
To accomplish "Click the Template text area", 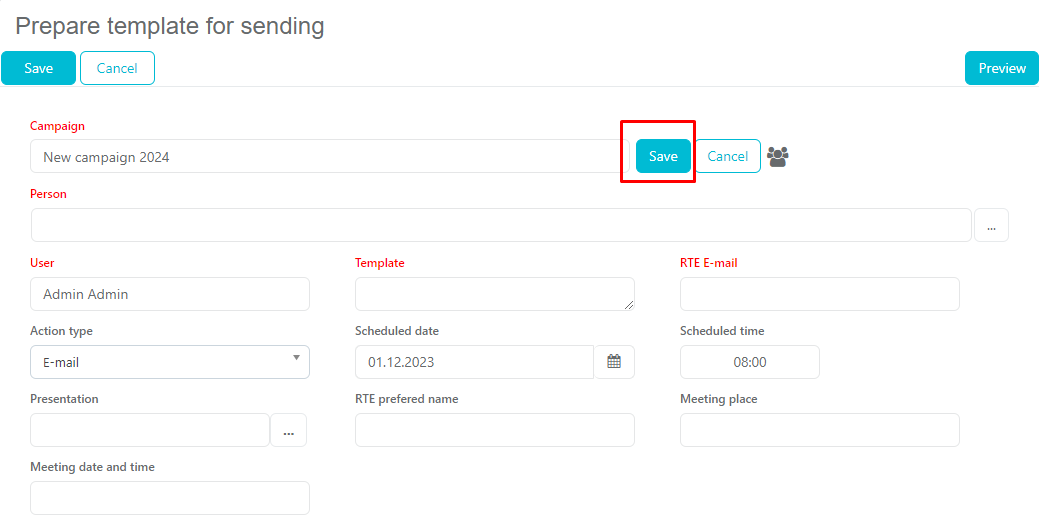I will 494,294.
